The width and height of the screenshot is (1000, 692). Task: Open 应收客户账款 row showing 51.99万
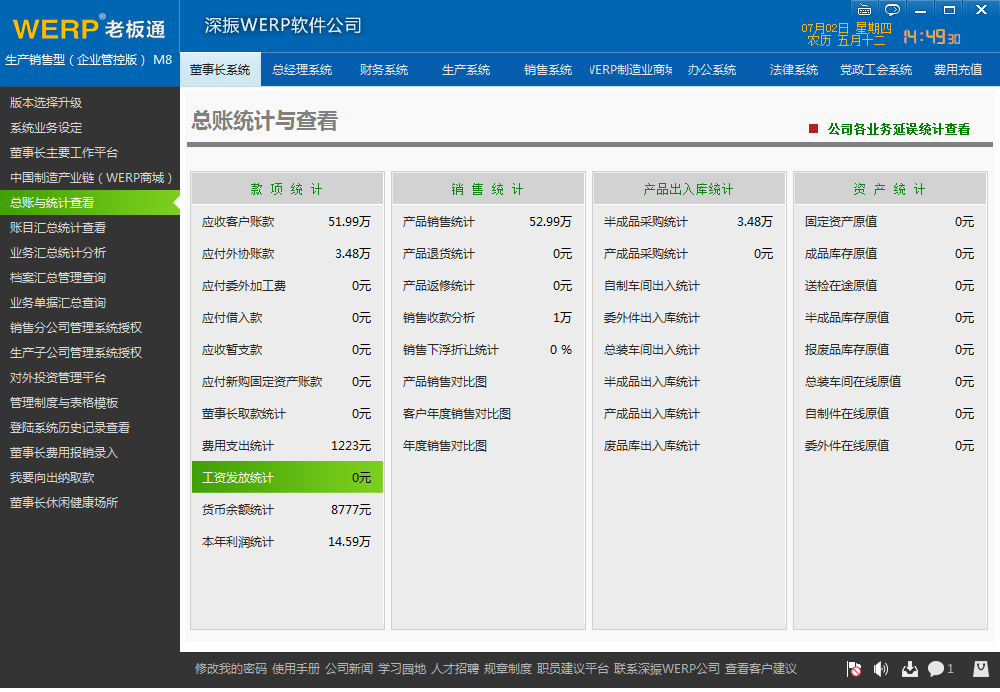point(287,222)
